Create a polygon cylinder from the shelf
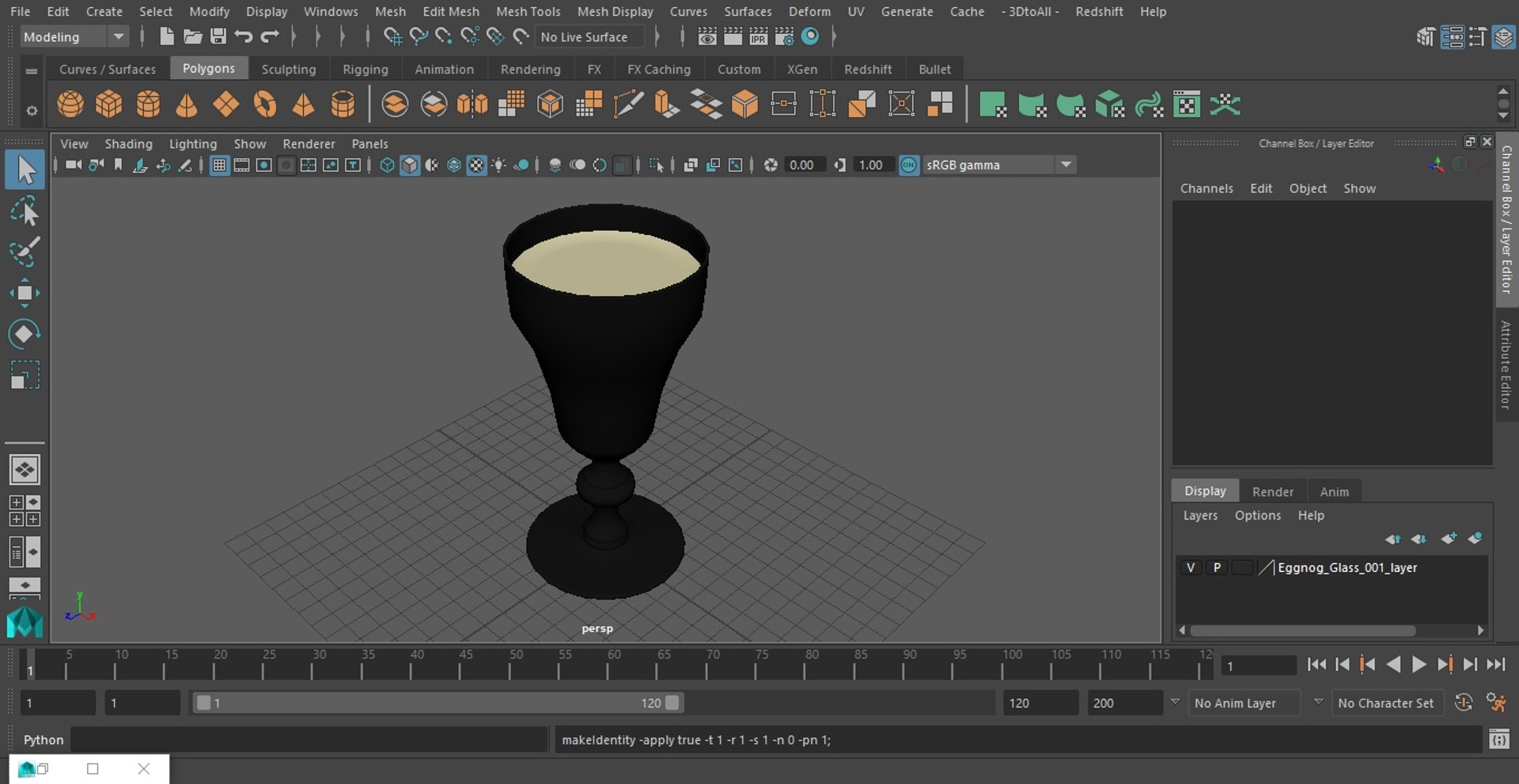The width and height of the screenshot is (1519, 784). (x=148, y=104)
